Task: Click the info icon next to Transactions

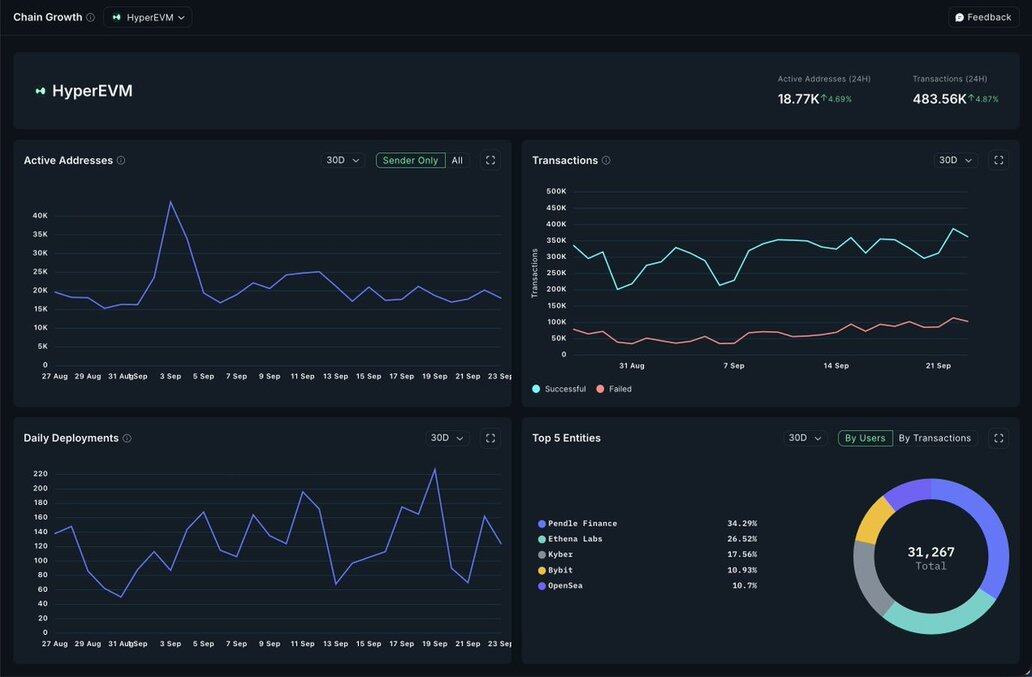Action: (606, 160)
